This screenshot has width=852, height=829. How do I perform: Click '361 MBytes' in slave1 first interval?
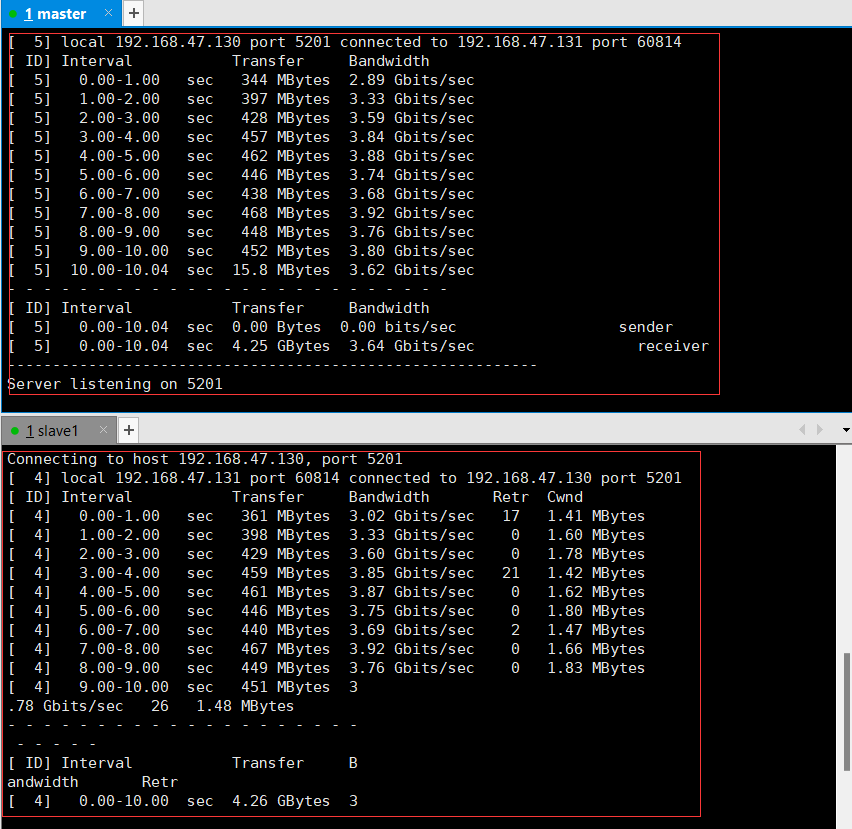tap(285, 516)
